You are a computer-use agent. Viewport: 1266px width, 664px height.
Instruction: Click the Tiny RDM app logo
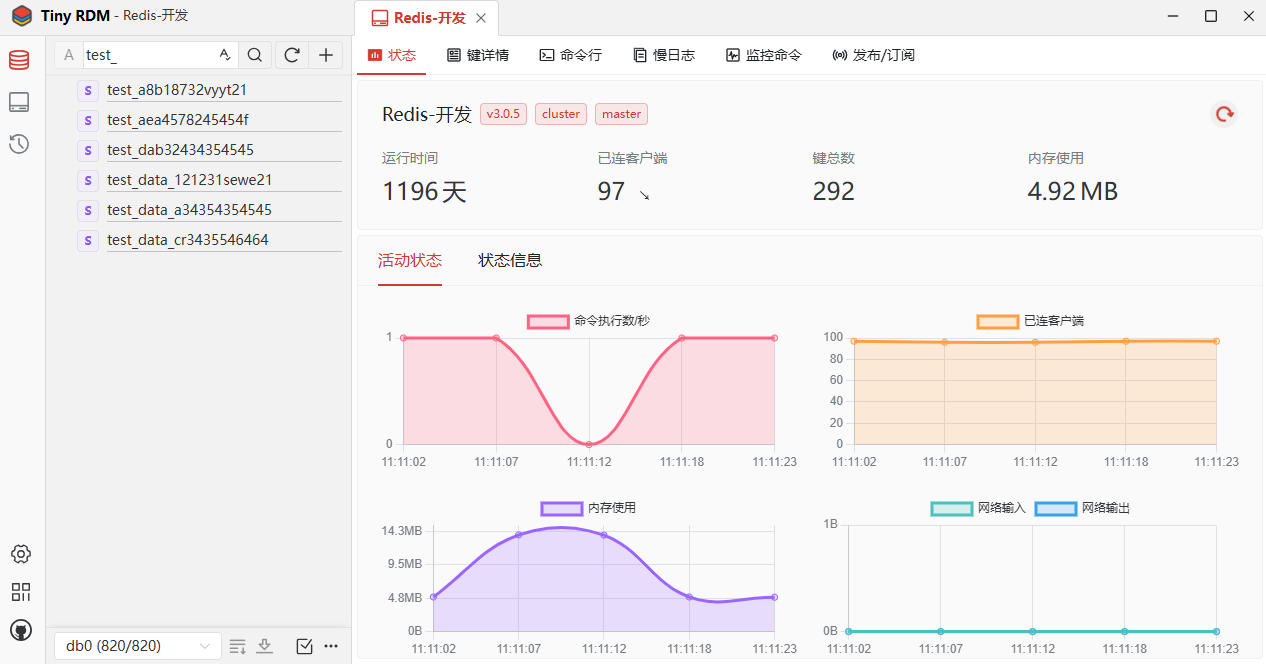[x=21, y=16]
